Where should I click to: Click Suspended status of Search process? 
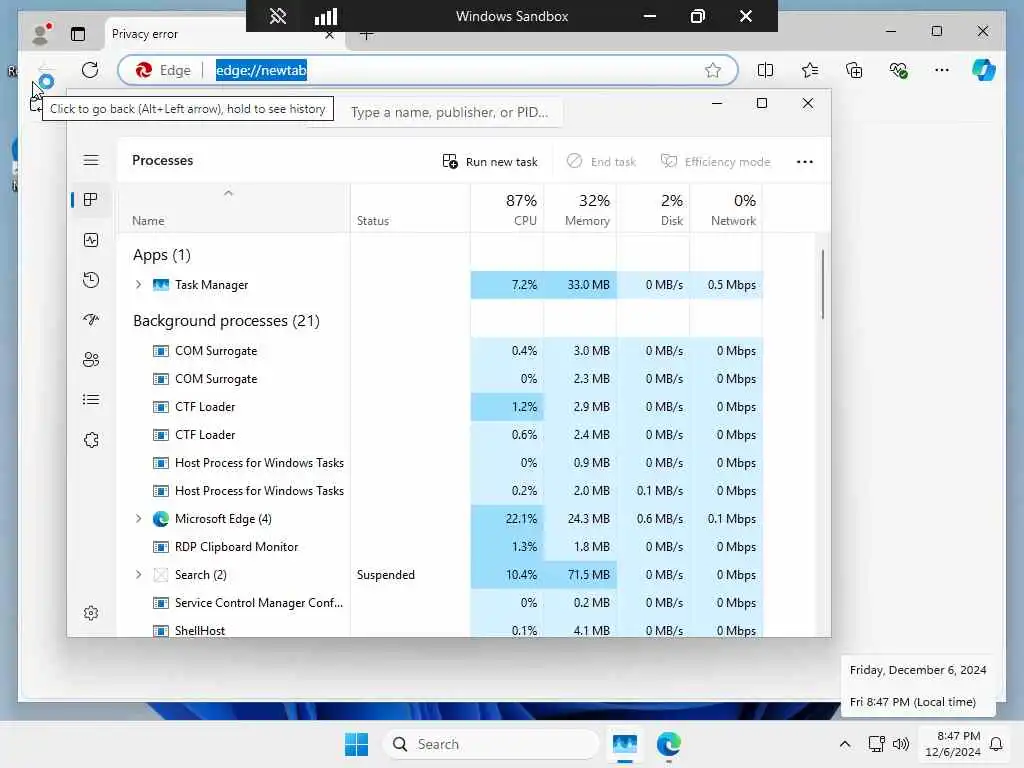tap(385, 575)
